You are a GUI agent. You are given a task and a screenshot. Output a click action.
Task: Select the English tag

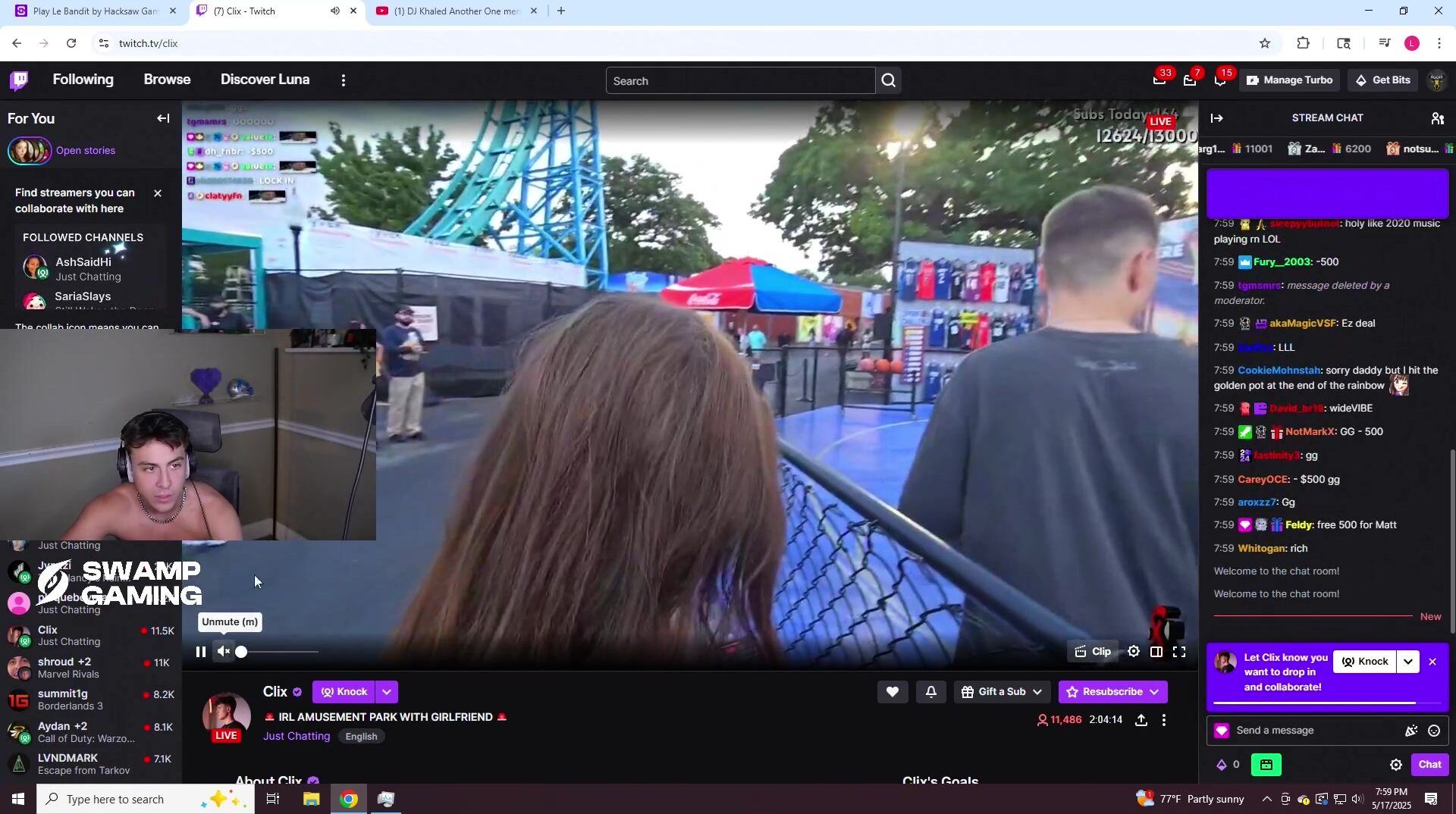coord(361,737)
